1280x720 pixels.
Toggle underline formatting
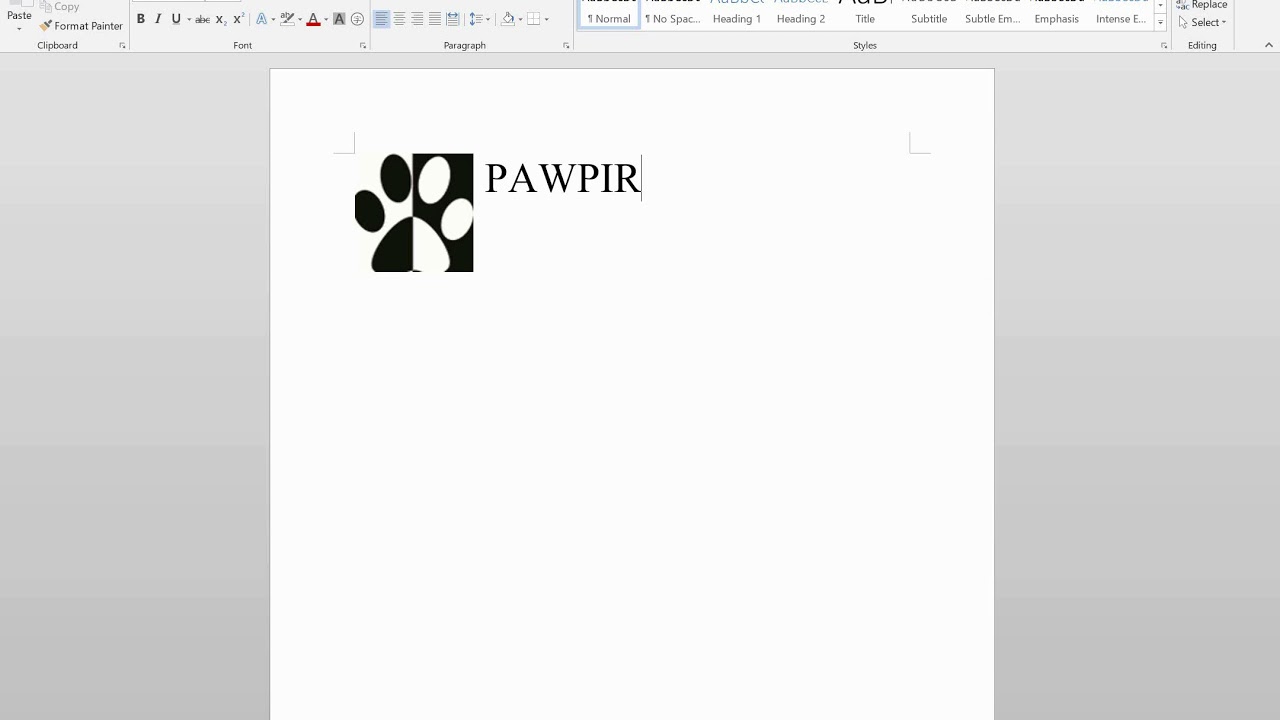coord(176,19)
